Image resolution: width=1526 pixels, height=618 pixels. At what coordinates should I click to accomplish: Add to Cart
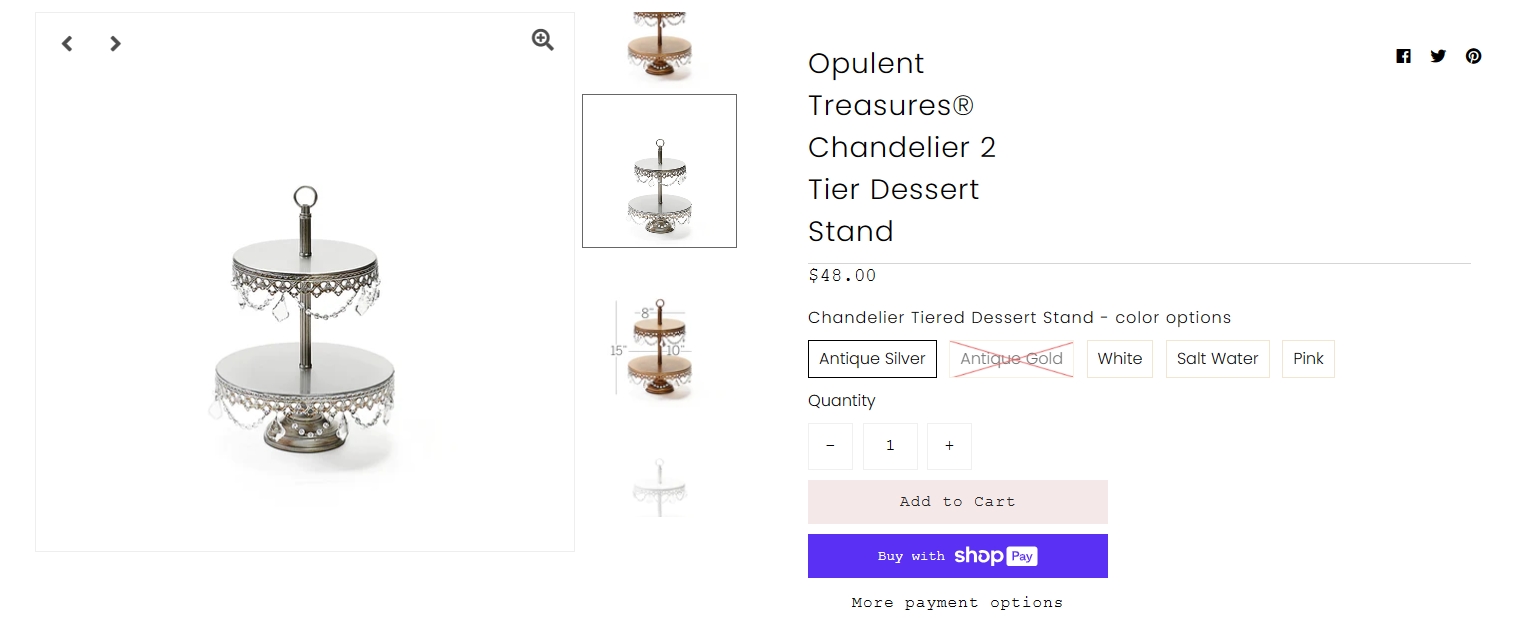[x=958, y=502]
